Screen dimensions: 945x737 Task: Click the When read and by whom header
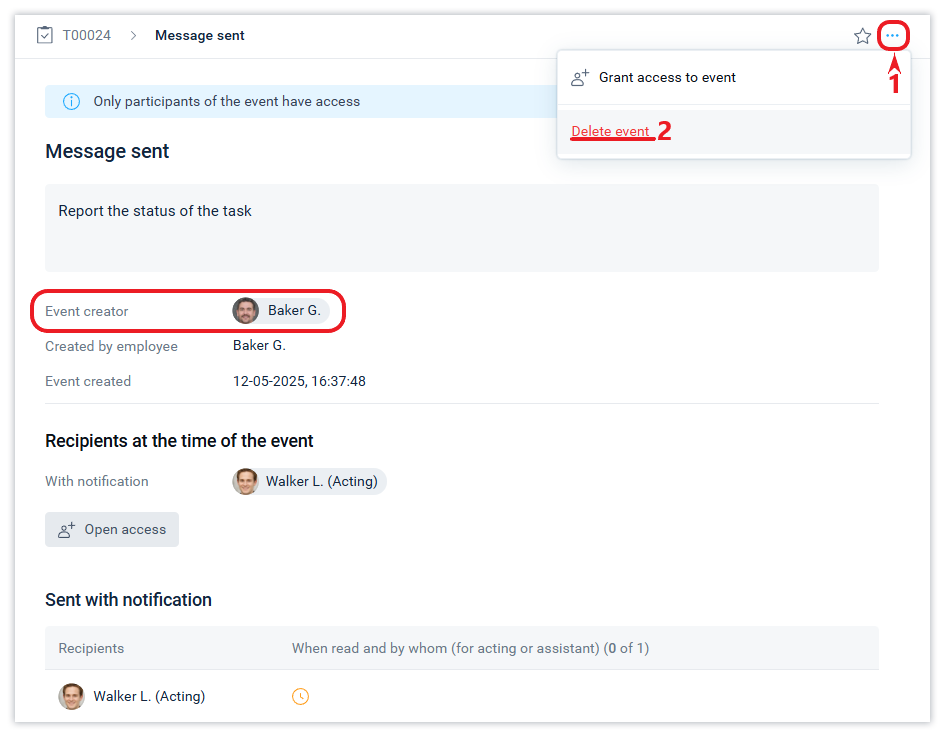coord(470,648)
